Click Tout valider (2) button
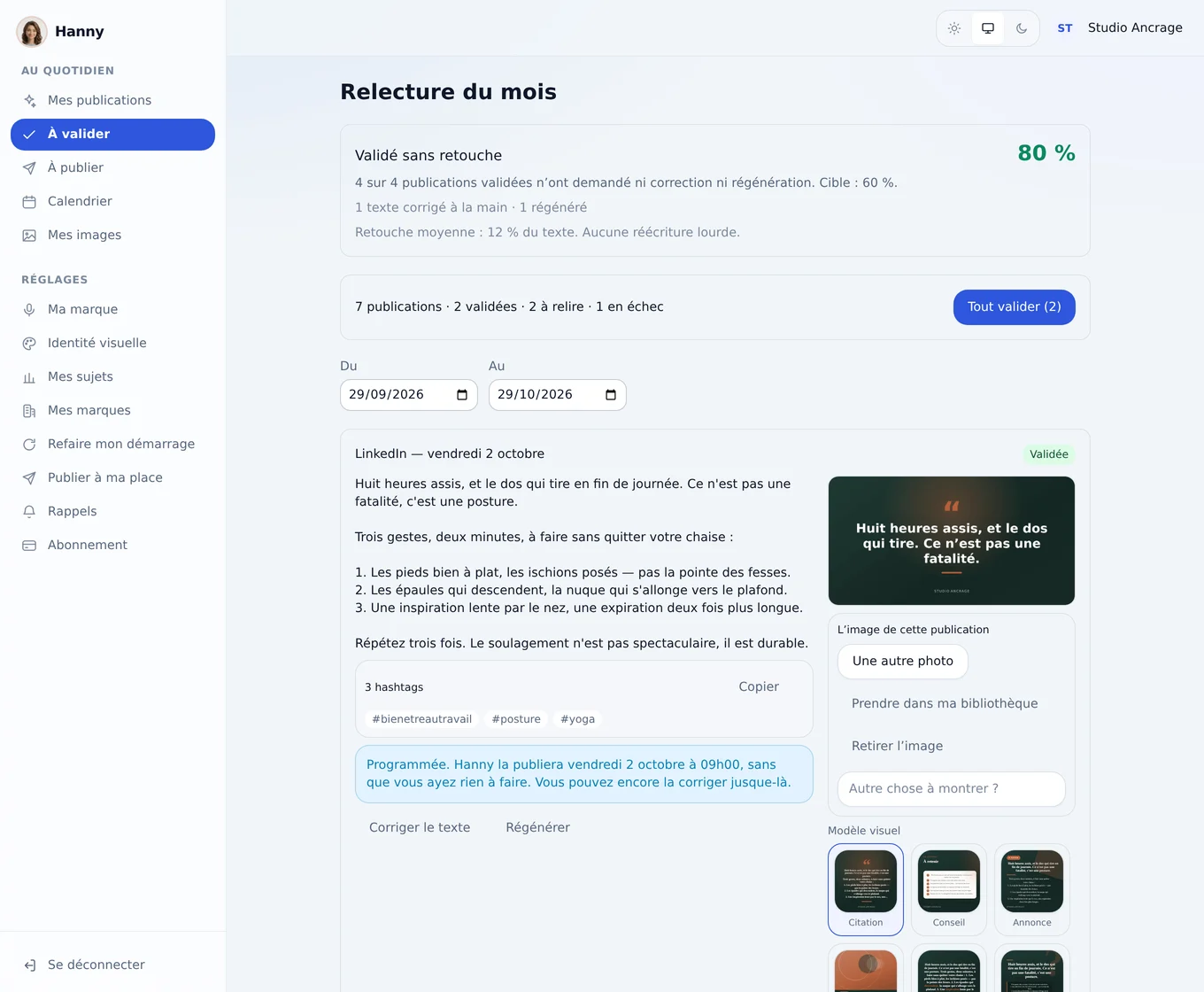This screenshot has width=1204, height=992. [x=1014, y=307]
